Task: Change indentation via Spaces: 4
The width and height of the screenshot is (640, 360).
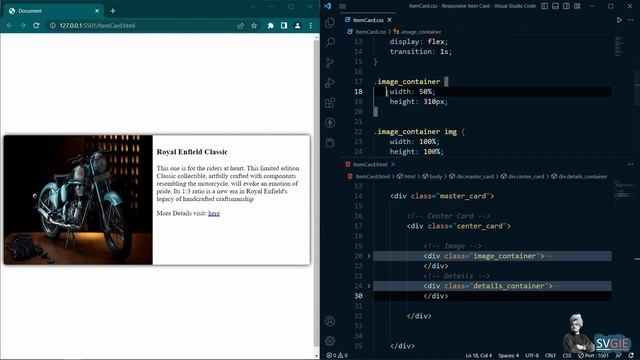Action: pyautogui.click(x=508, y=356)
